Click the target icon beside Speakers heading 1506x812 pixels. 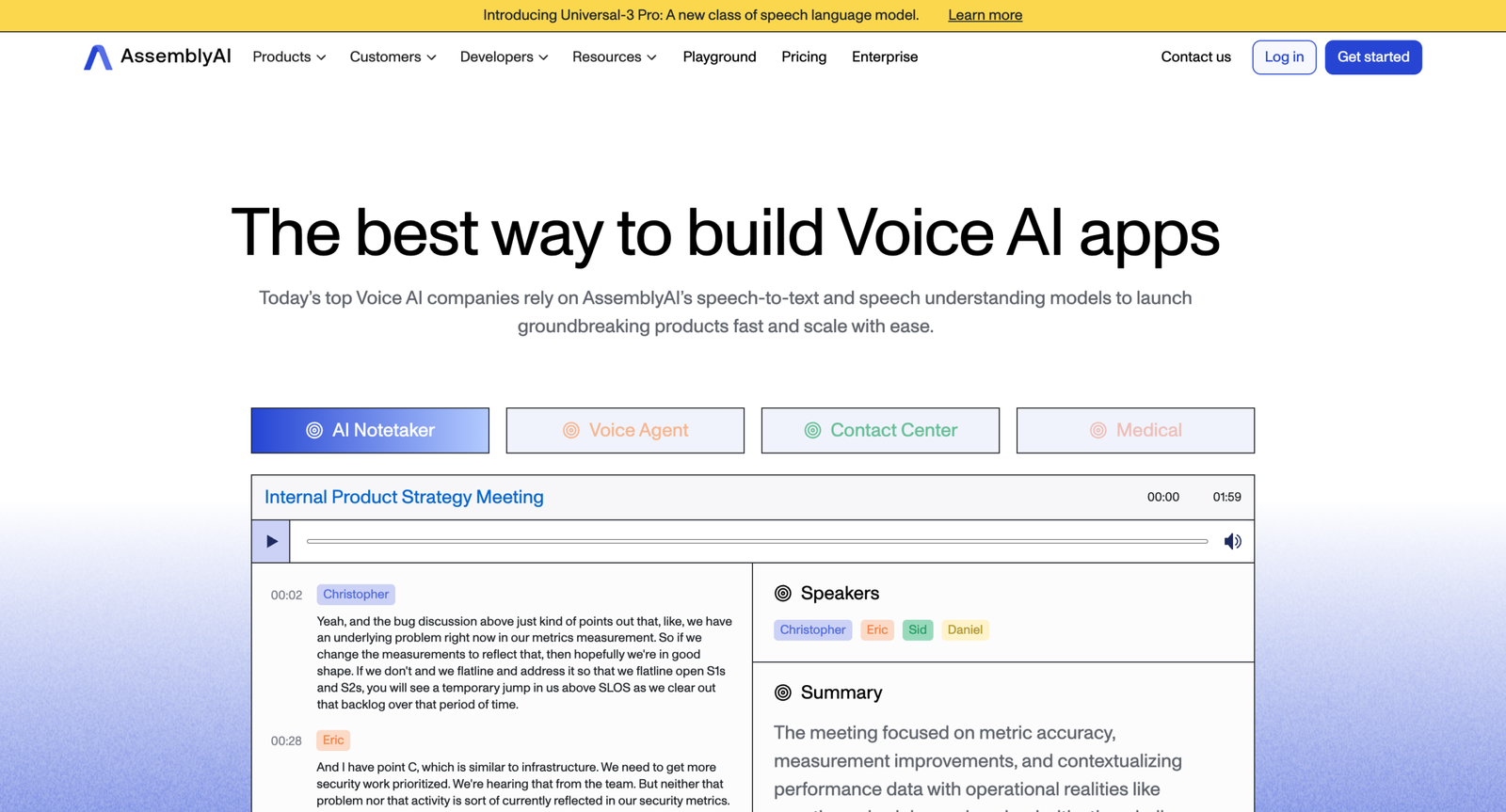coord(782,594)
